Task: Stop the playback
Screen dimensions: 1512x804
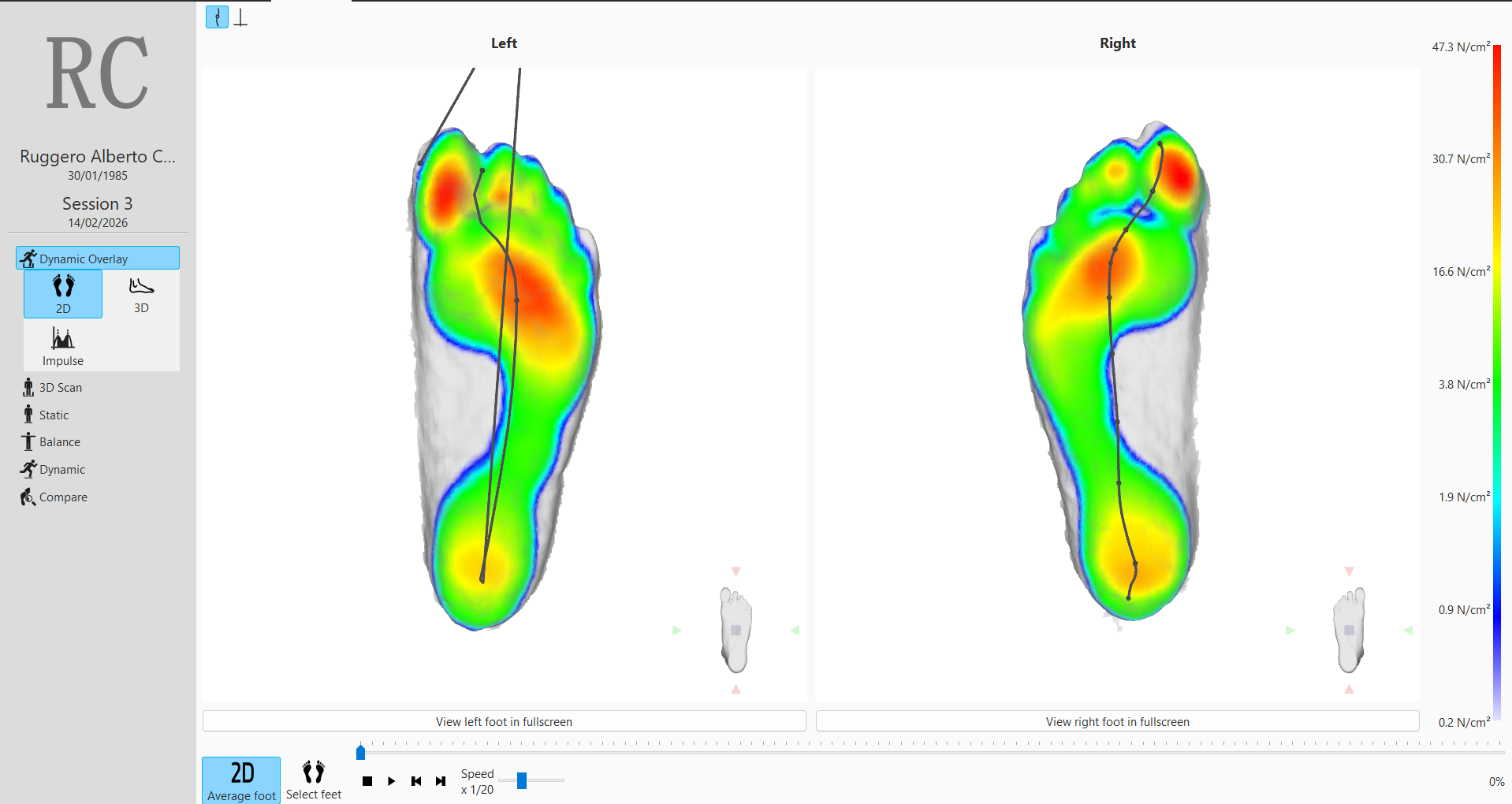Action: point(367,781)
